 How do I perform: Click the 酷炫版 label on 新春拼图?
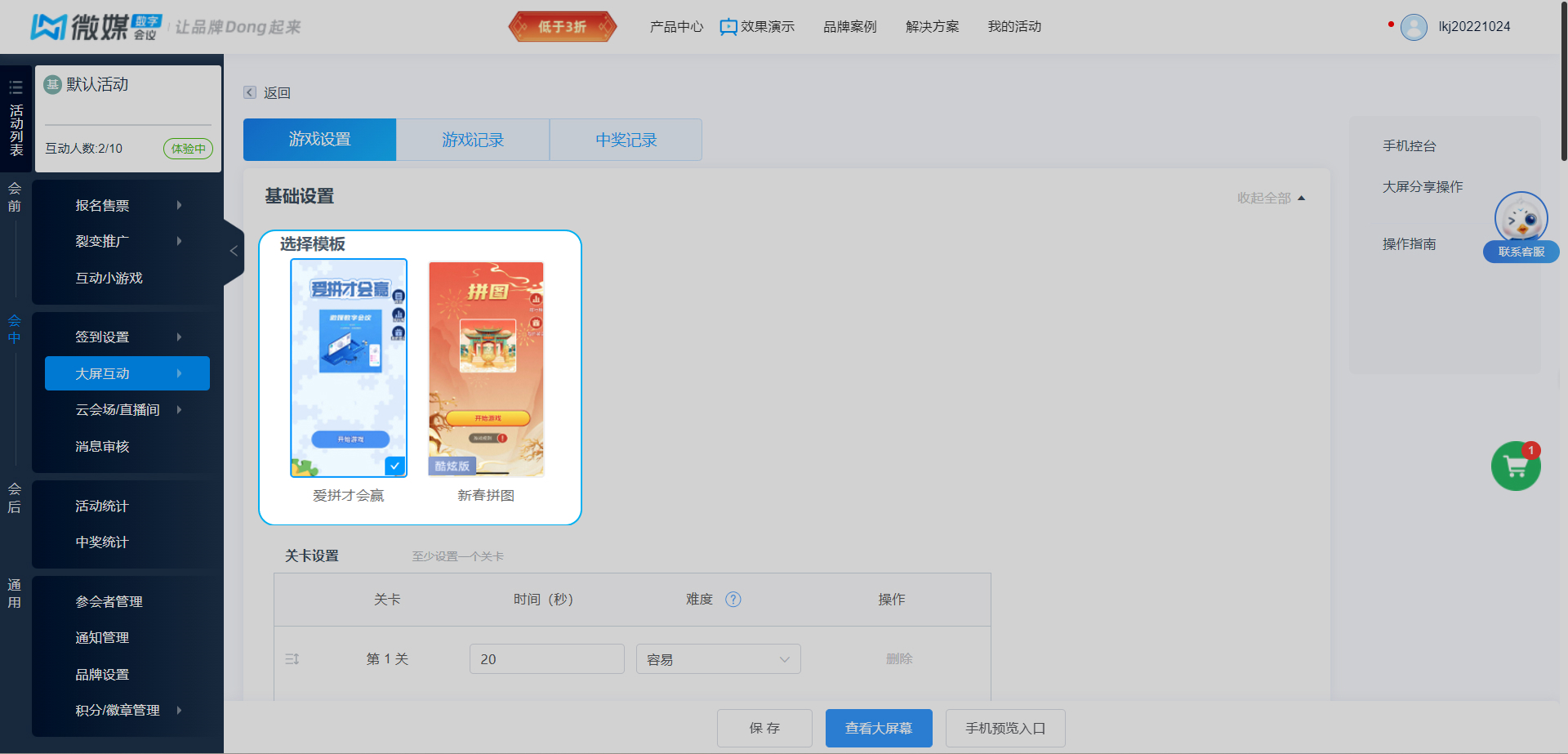pos(452,466)
